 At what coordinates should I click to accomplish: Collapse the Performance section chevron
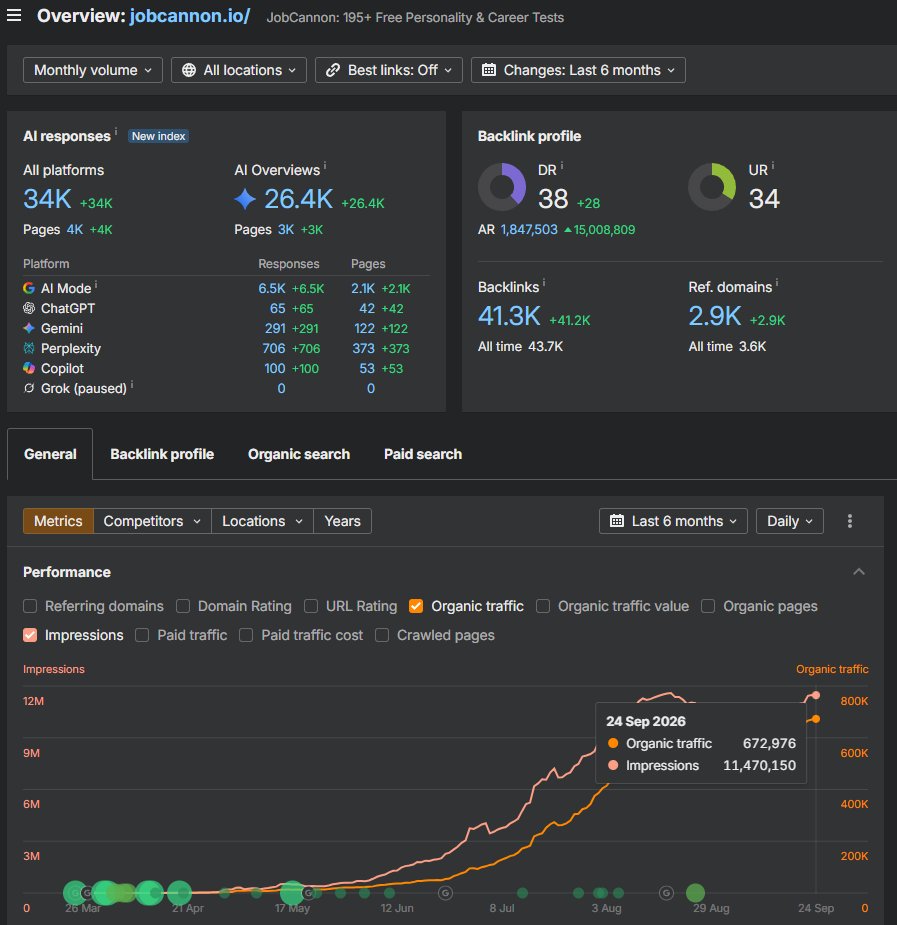tap(859, 572)
